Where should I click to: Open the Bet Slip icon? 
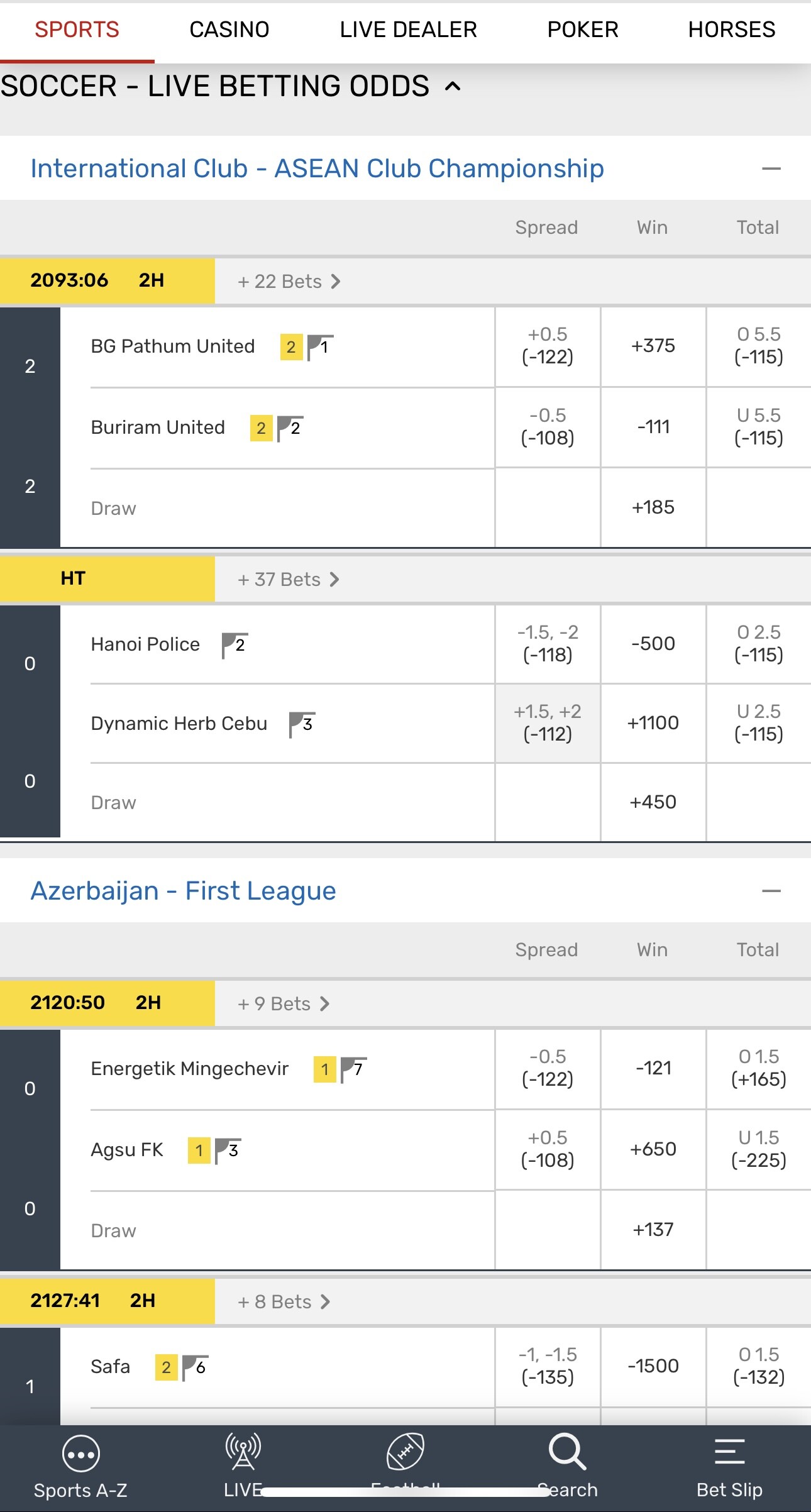coord(729,1452)
